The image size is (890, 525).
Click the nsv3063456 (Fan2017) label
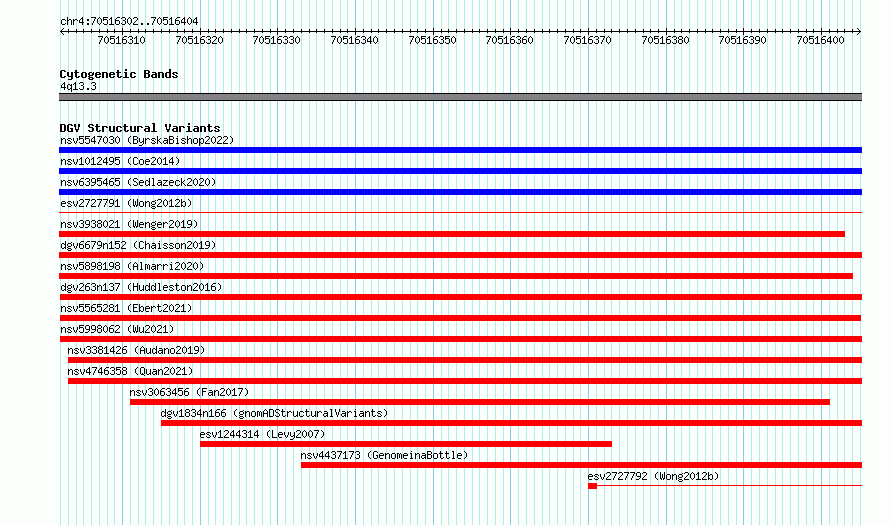tap(189, 392)
